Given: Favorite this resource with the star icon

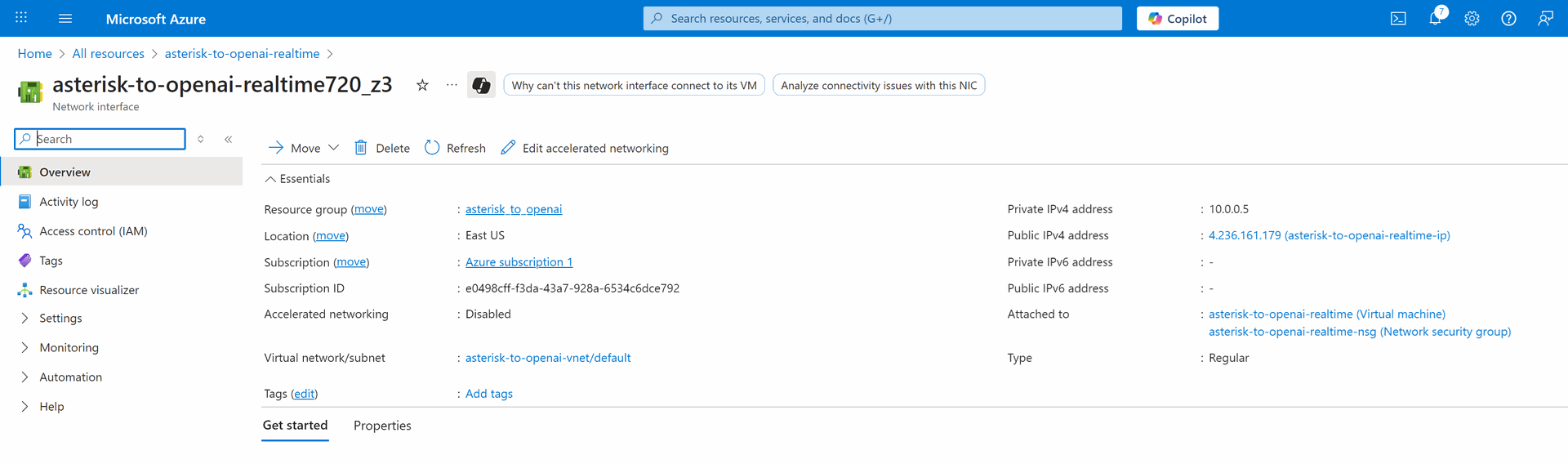Looking at the screenshot, I should pyautogui.click(x=422, y=85).
